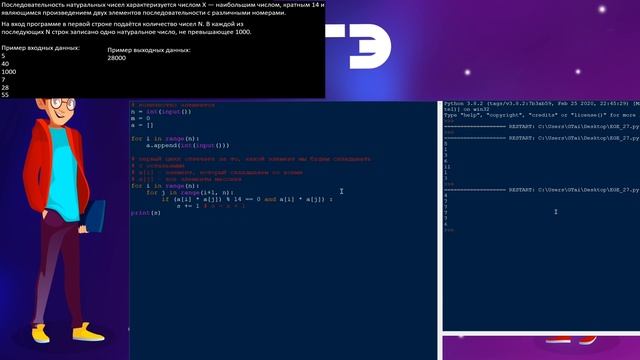
Task: Click the if-condition line containing "% 14 == 0"
Action: tap(247, 199)
